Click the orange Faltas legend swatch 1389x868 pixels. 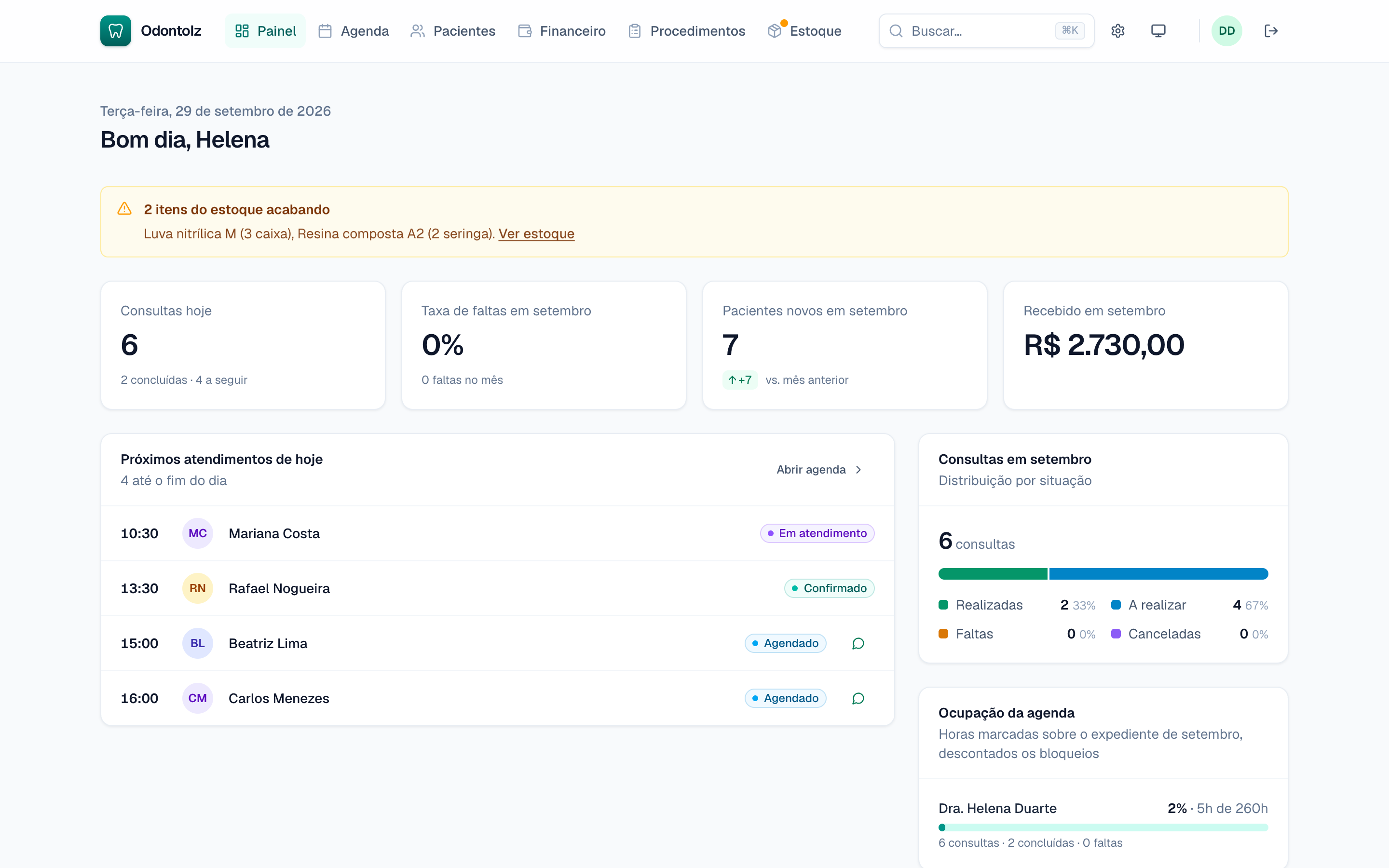point(943,634)
